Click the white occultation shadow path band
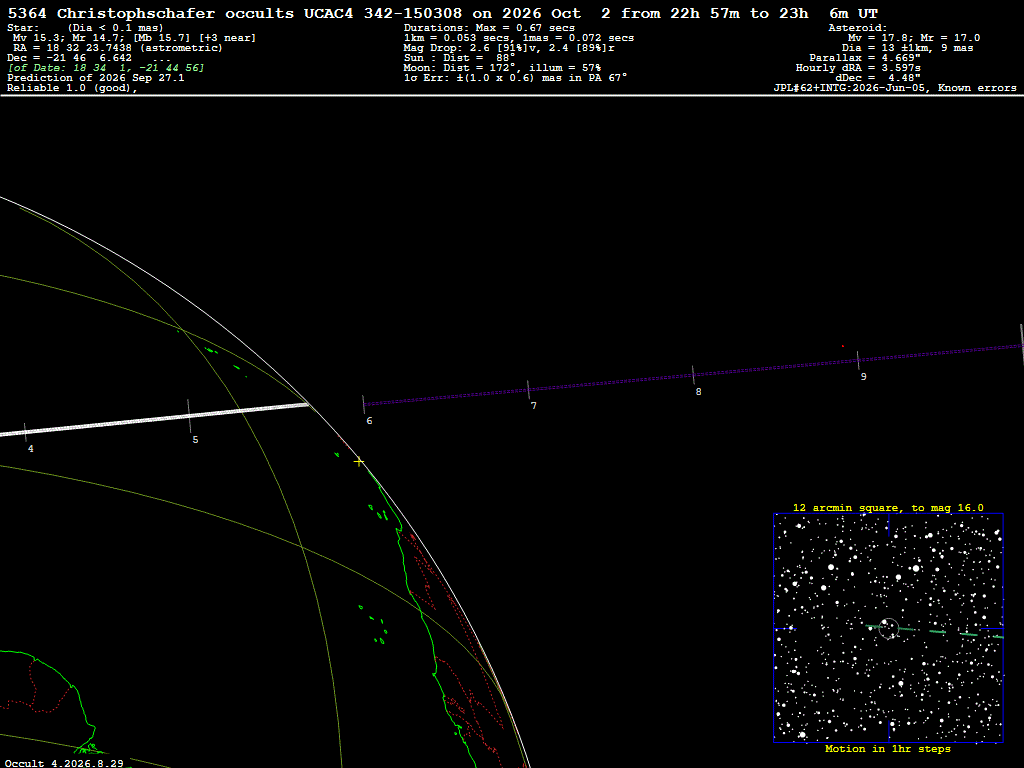Viewport: 1024px width, 768px height. (x=154, y=419)
